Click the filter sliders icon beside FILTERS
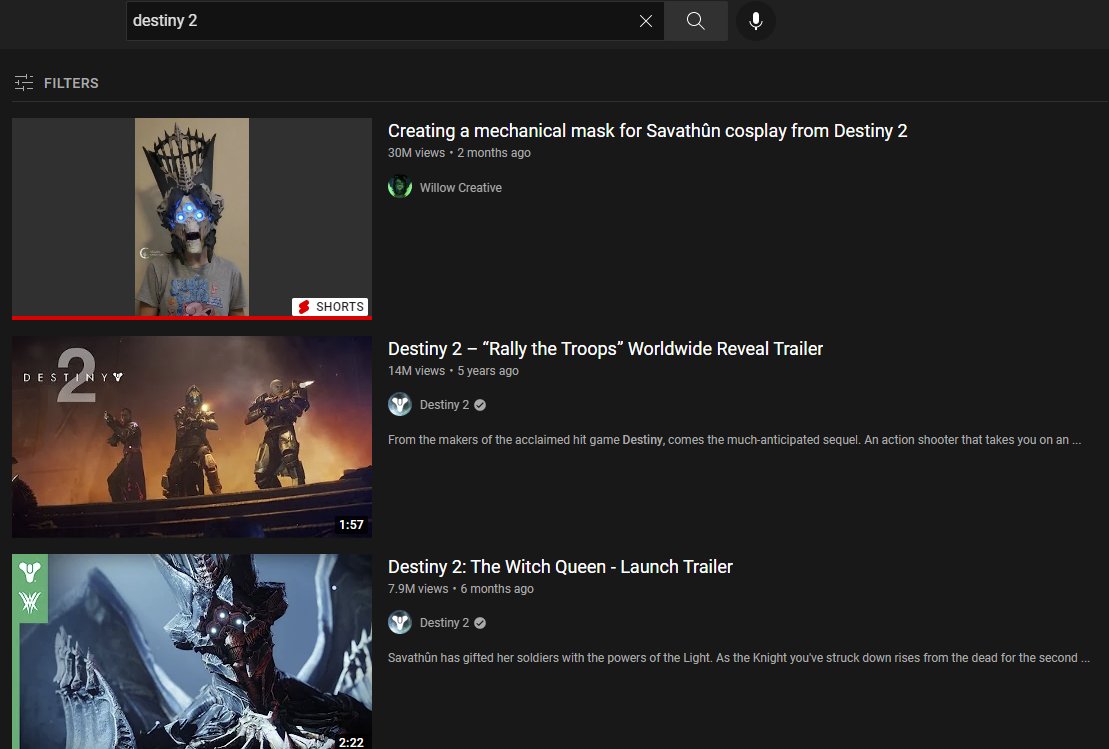 point(24,83)
